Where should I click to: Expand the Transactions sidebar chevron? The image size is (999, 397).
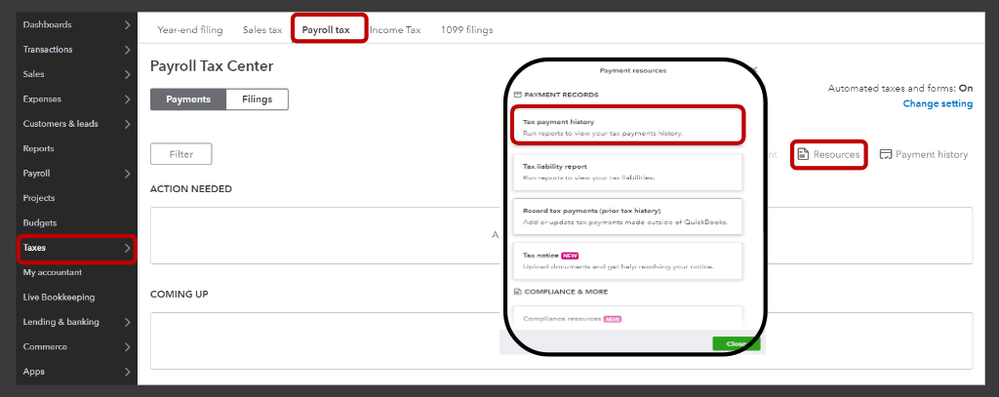[127, 50]
